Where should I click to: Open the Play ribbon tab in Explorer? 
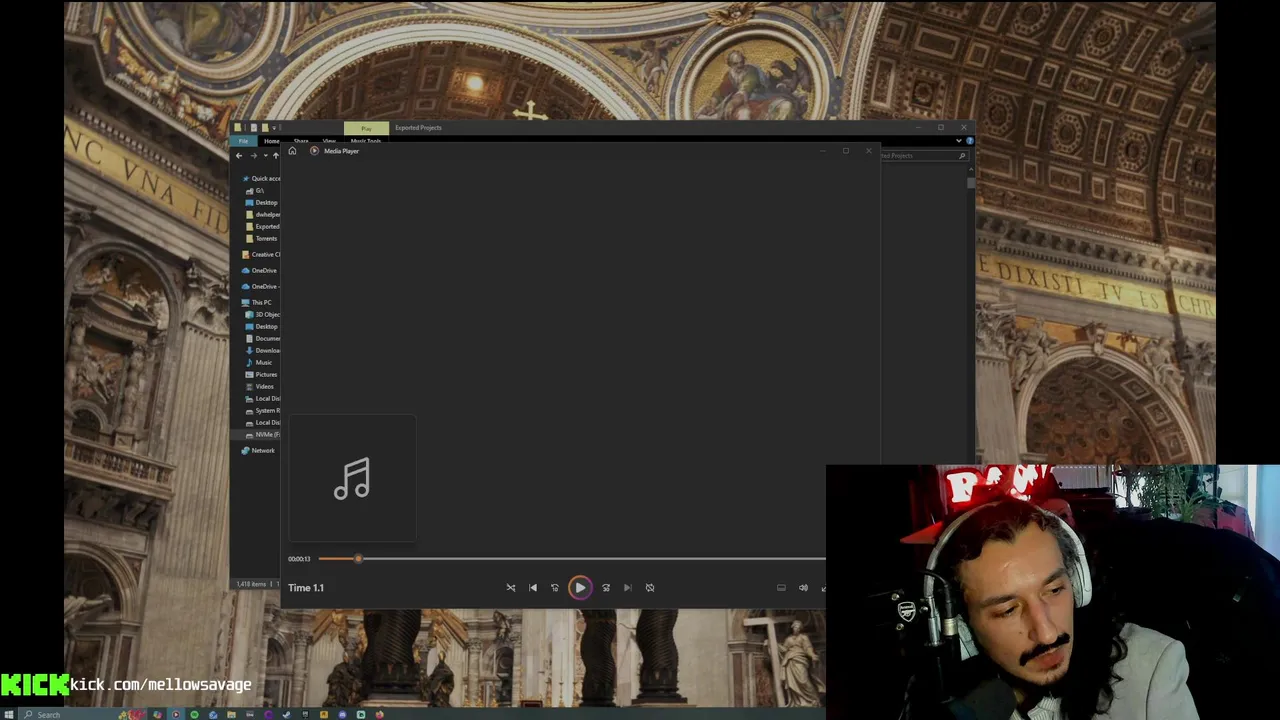366,128
